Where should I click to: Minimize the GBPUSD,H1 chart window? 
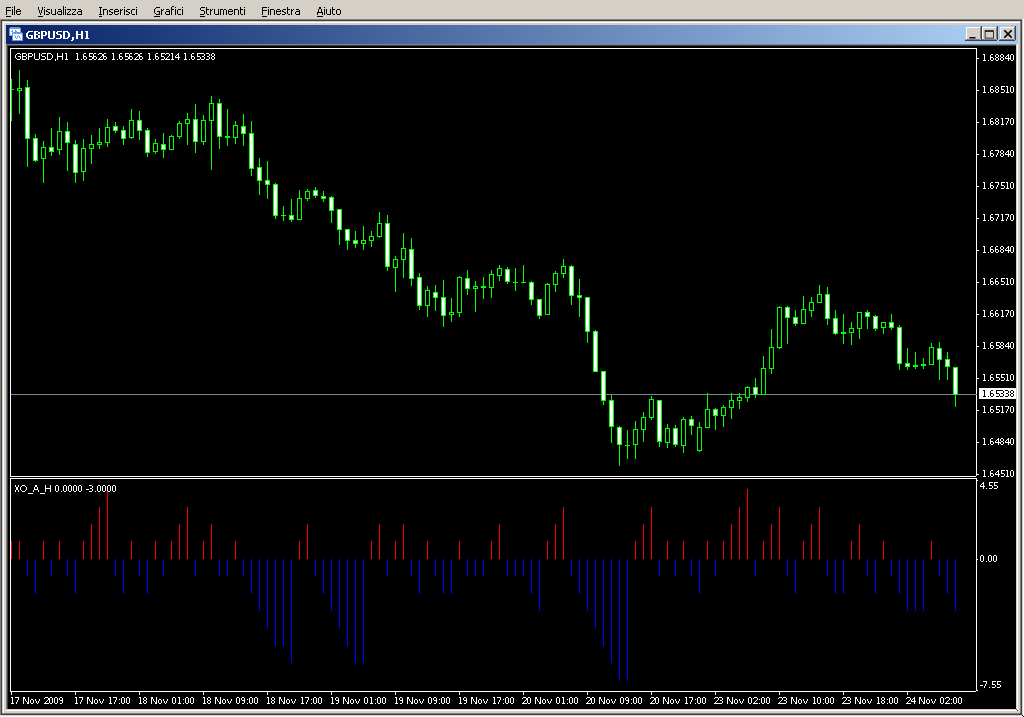point(973,33)
